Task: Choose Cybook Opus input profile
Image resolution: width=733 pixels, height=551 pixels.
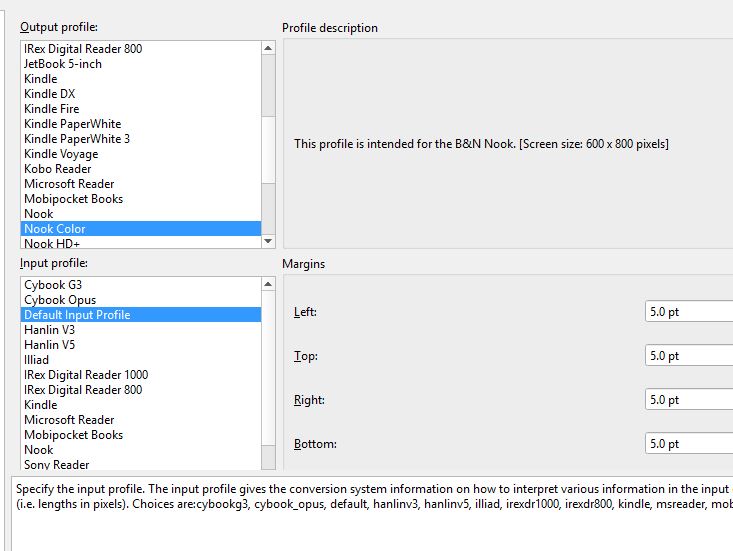Action: tap(60, 300)
